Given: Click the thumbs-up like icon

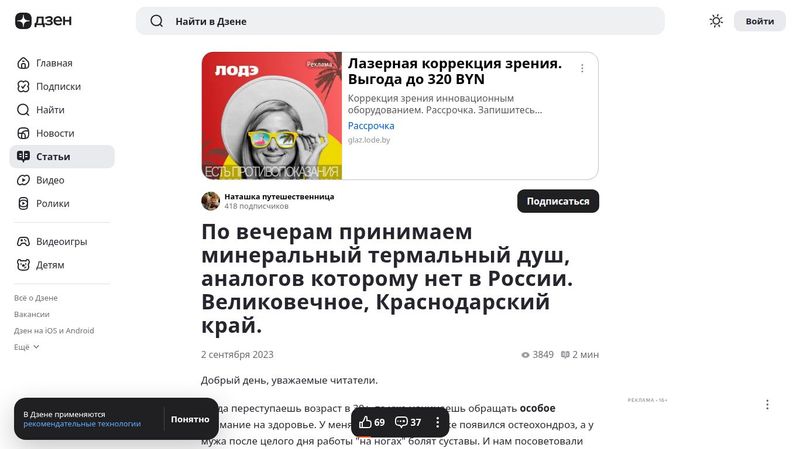Looking at the screenshot, I should click(x=365, y=422).
